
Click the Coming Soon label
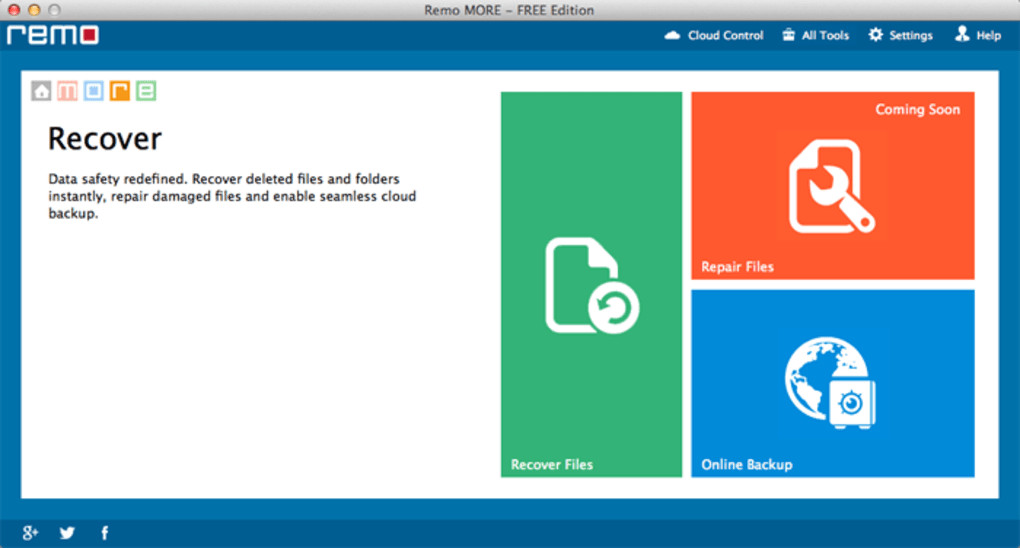[x=917, y=109]
